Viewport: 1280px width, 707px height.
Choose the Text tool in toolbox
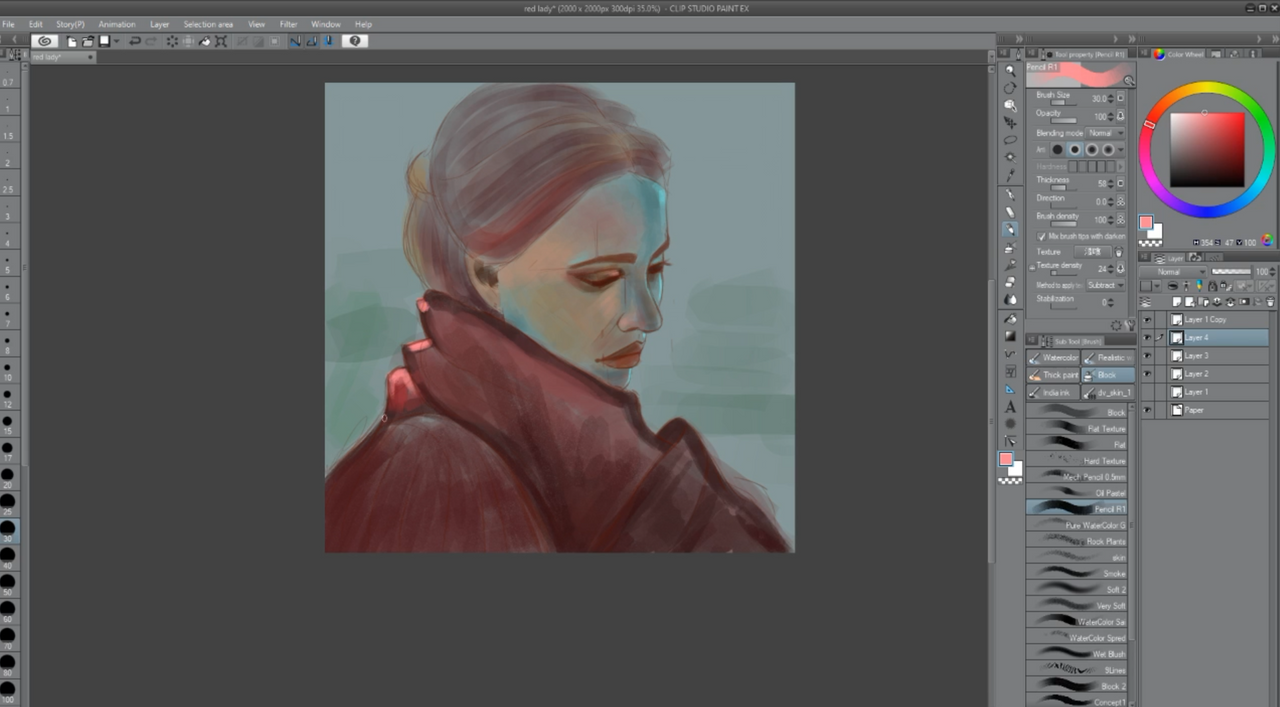pos(1010,407)
